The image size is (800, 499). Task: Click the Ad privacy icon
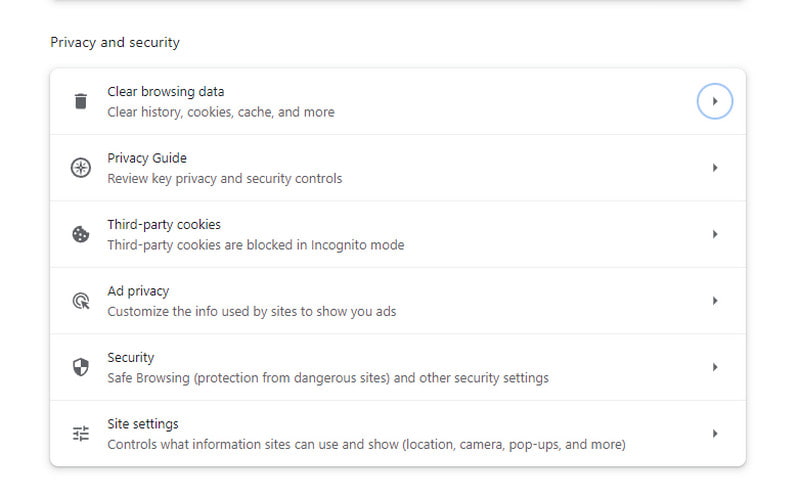click(x=81, y=301)
